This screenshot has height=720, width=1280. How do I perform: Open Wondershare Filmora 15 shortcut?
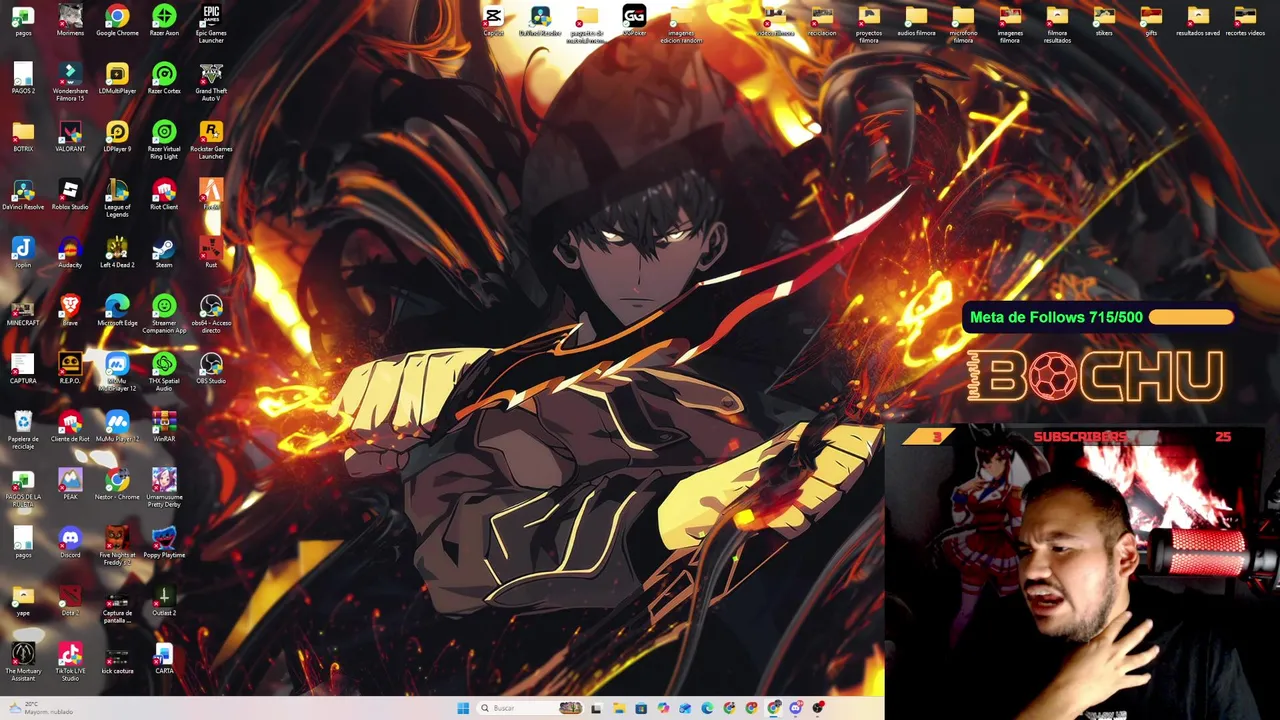click(70, 82)
